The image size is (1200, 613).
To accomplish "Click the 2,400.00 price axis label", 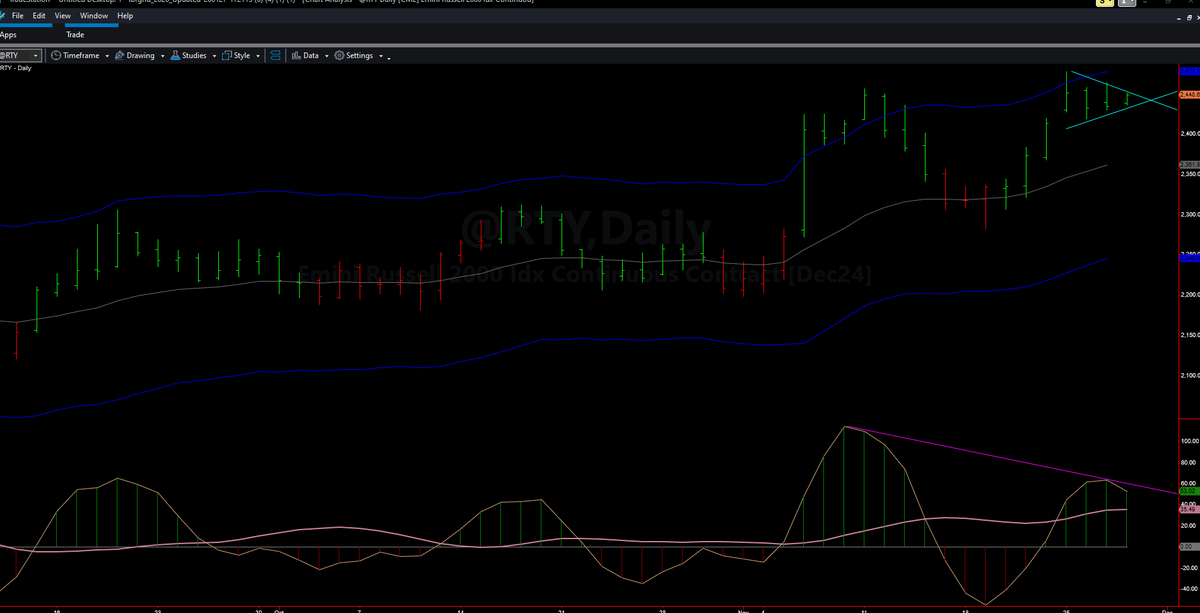I will tap(1189, 133).
